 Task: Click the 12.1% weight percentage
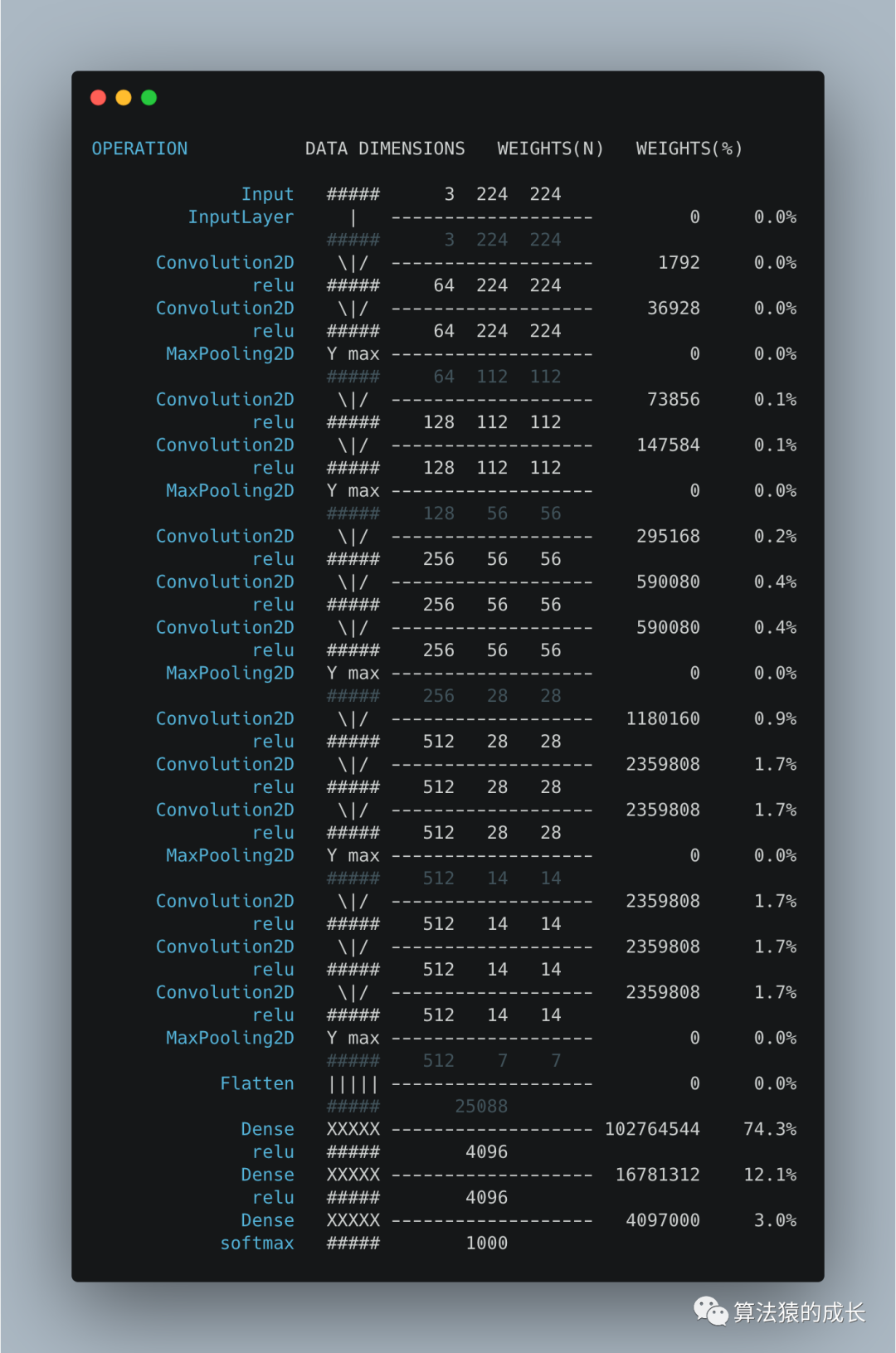tap(770, 1175)
